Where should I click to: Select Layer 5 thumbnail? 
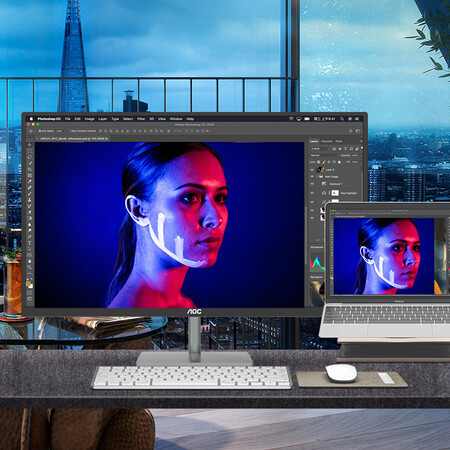[321, 170]
